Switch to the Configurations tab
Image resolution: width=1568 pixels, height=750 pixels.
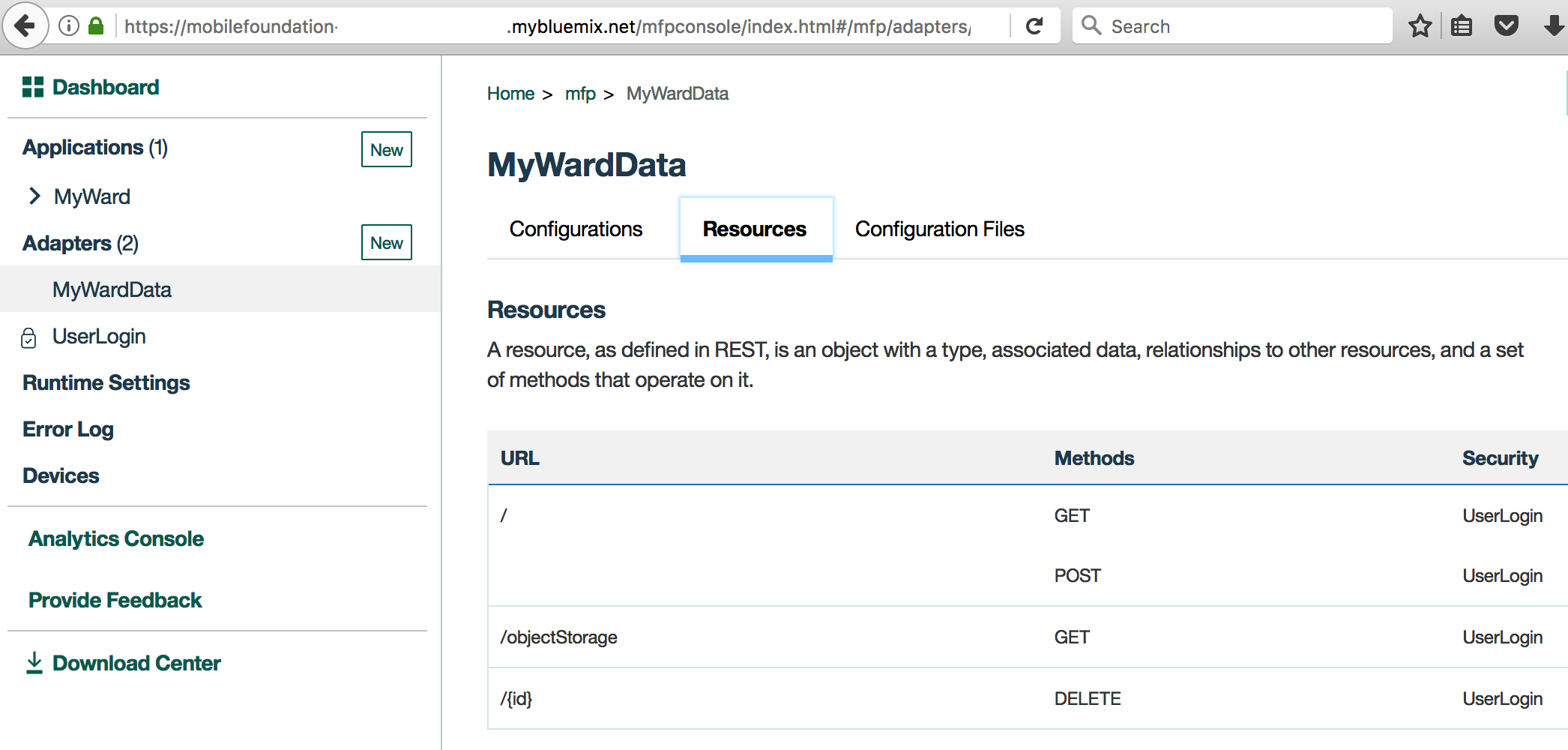576,229
